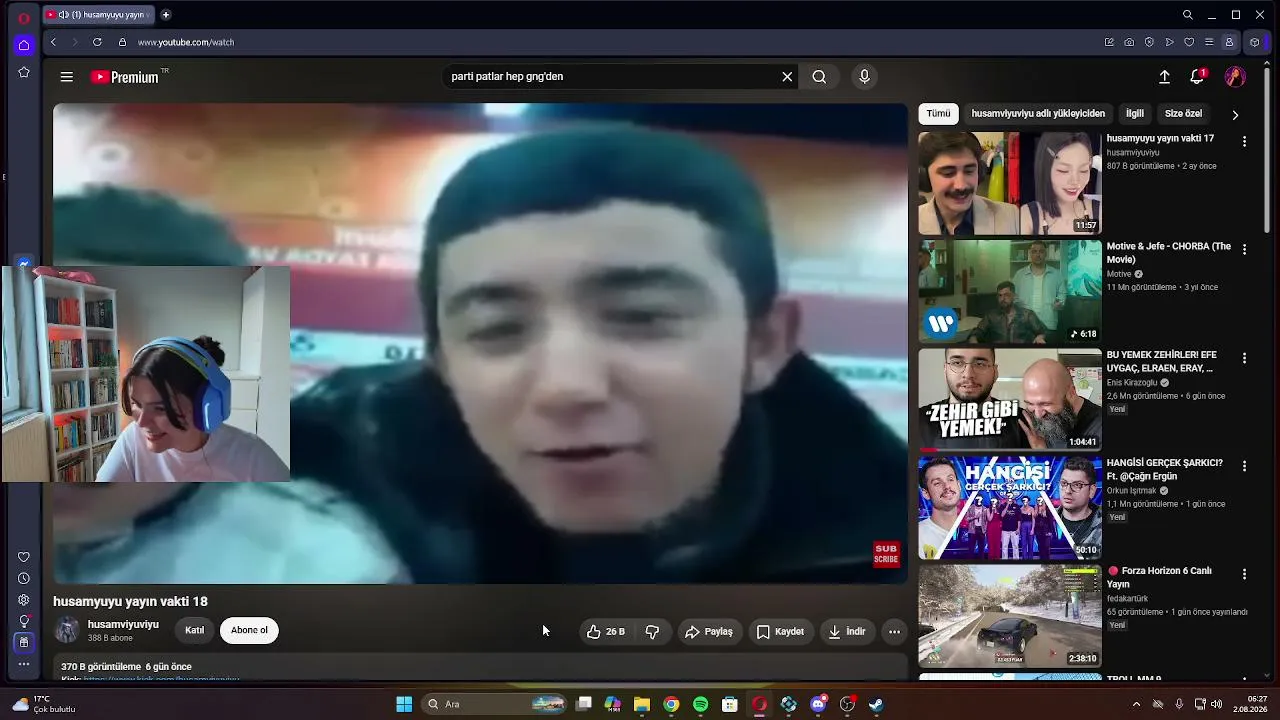Open Opera extensions cube icon
1280x720 pixels.
[x=1255, y=42]
